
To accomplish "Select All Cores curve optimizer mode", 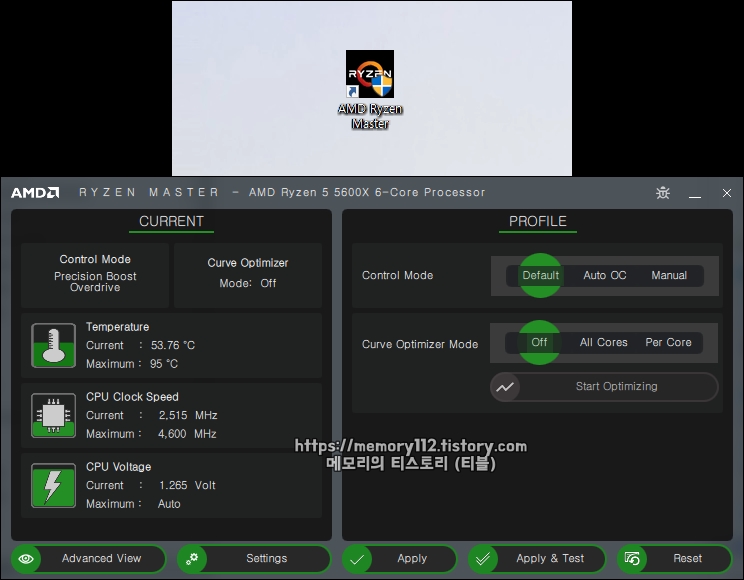I will click(x=603, y=342).
